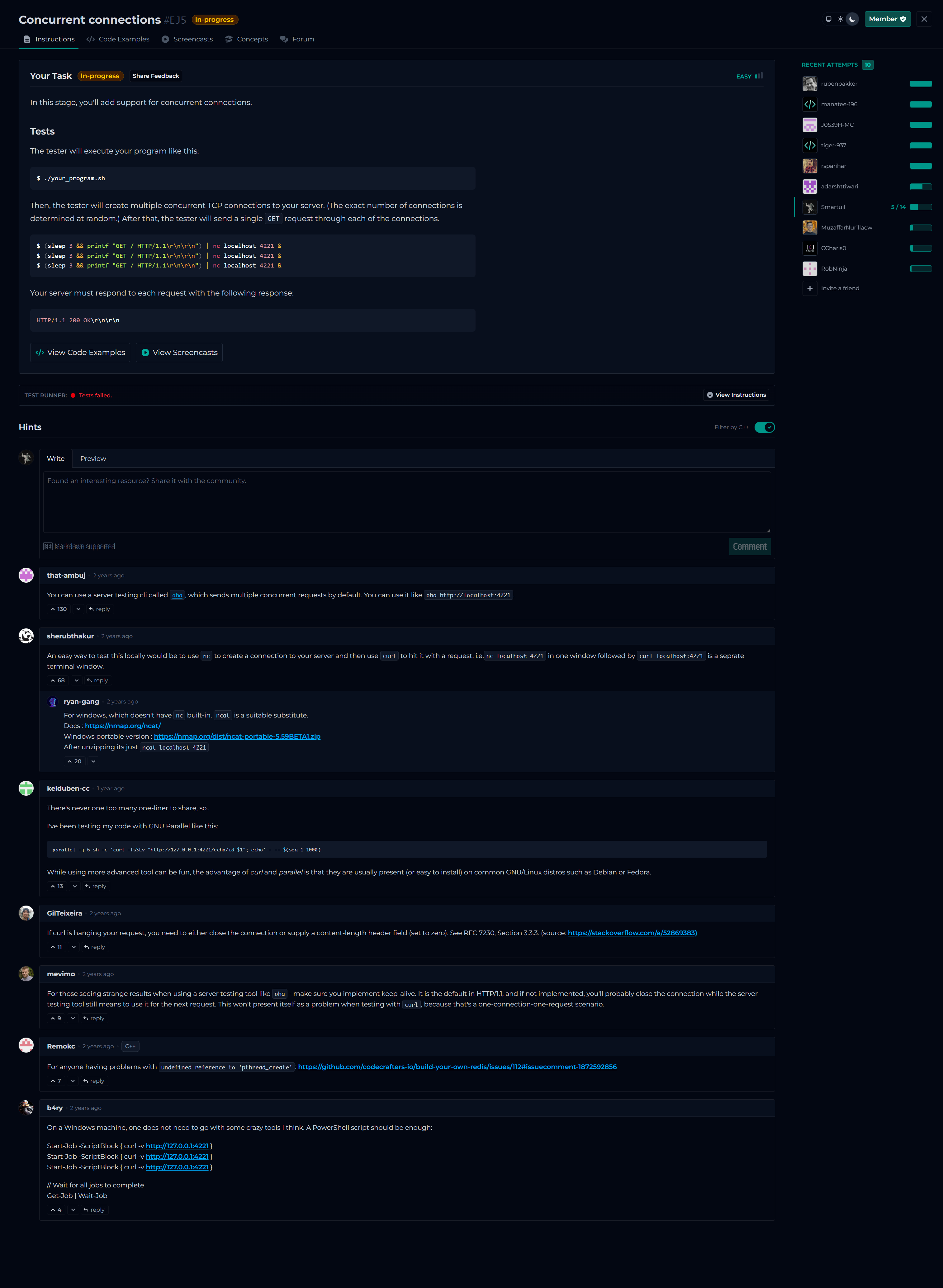Click the Share Feedback button
The height and width of the screenshot is (1288, 943).
(156, 76)
